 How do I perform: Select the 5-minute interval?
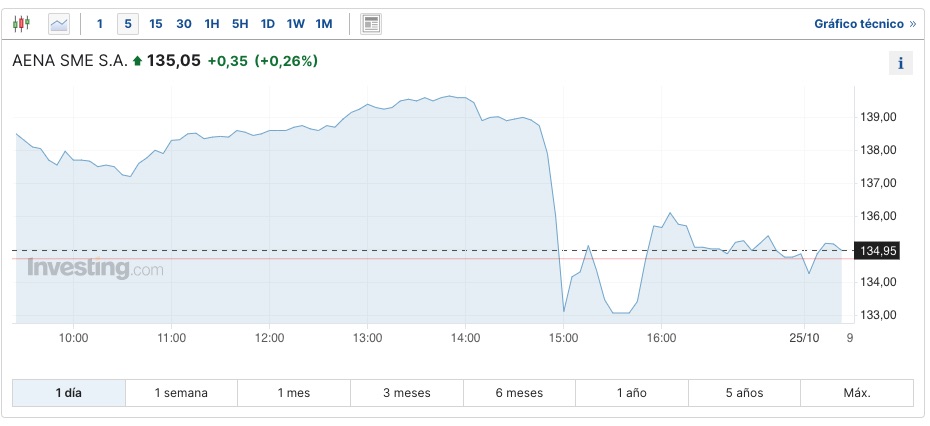(127, 23)
